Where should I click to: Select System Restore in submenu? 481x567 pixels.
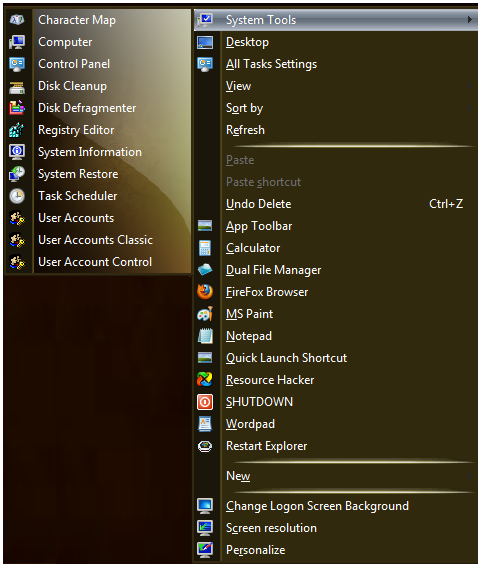98,174
